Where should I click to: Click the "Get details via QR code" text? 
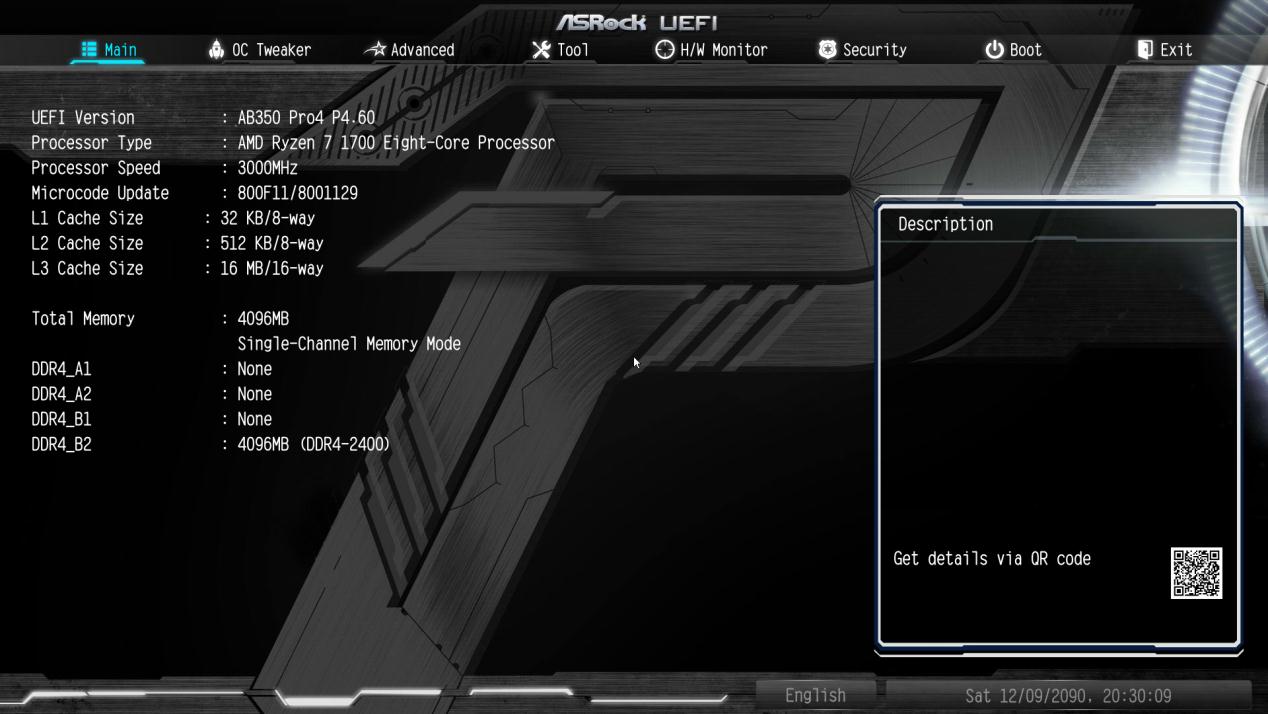click(991, 559)
